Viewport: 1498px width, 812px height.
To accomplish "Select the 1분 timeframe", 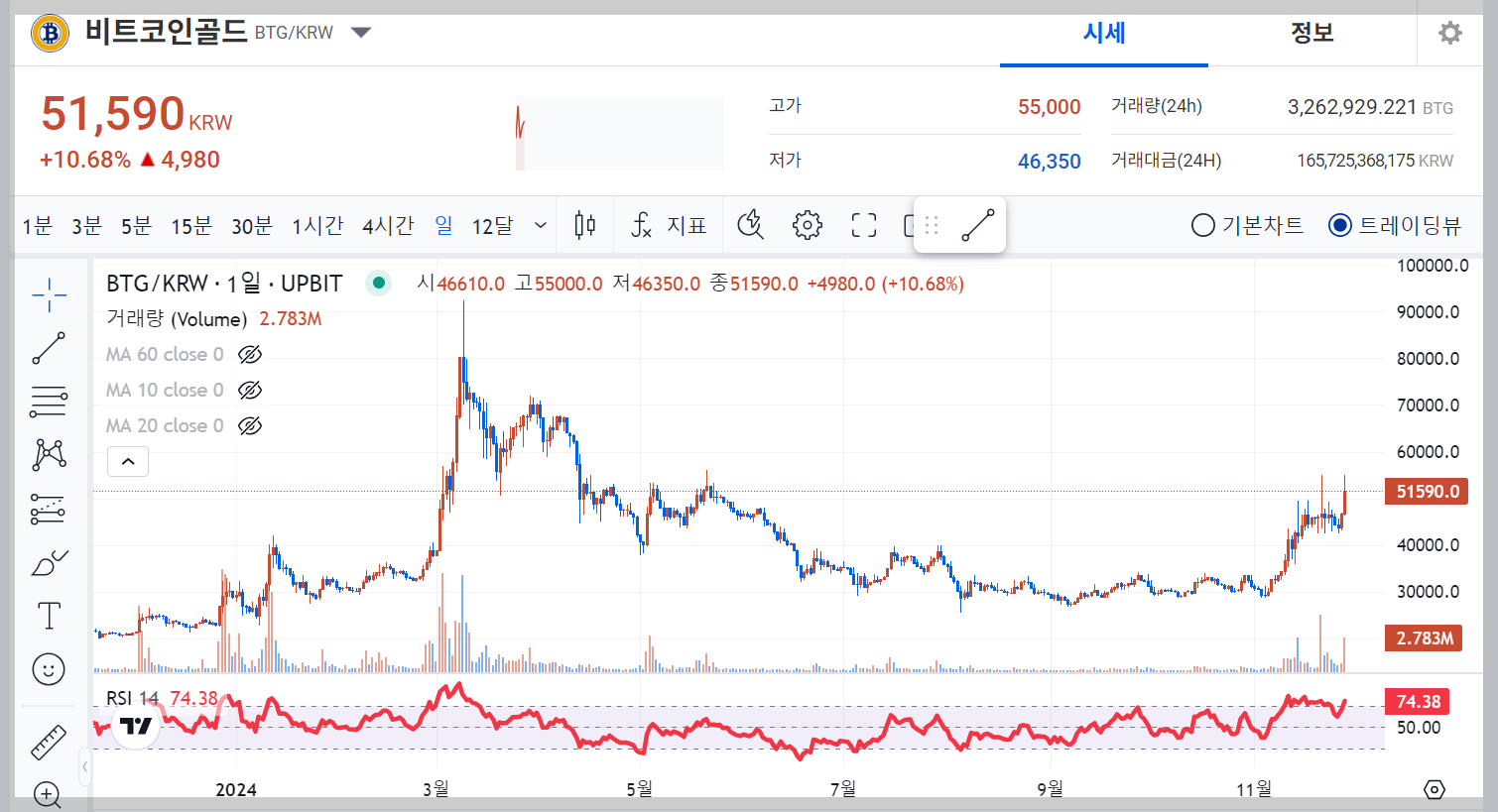I will tap(38, 226).
